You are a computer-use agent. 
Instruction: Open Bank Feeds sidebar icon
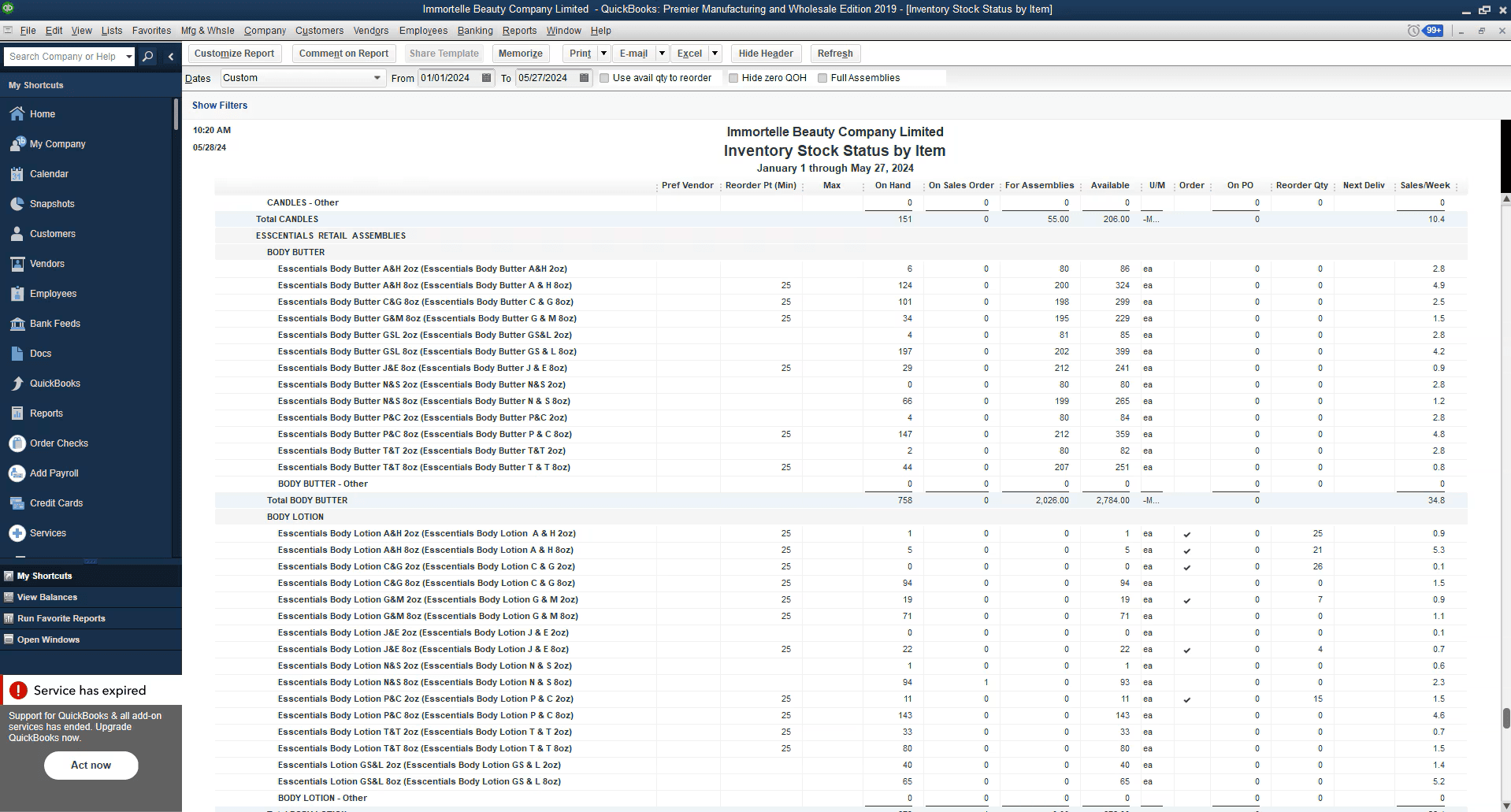pos(17,324)
